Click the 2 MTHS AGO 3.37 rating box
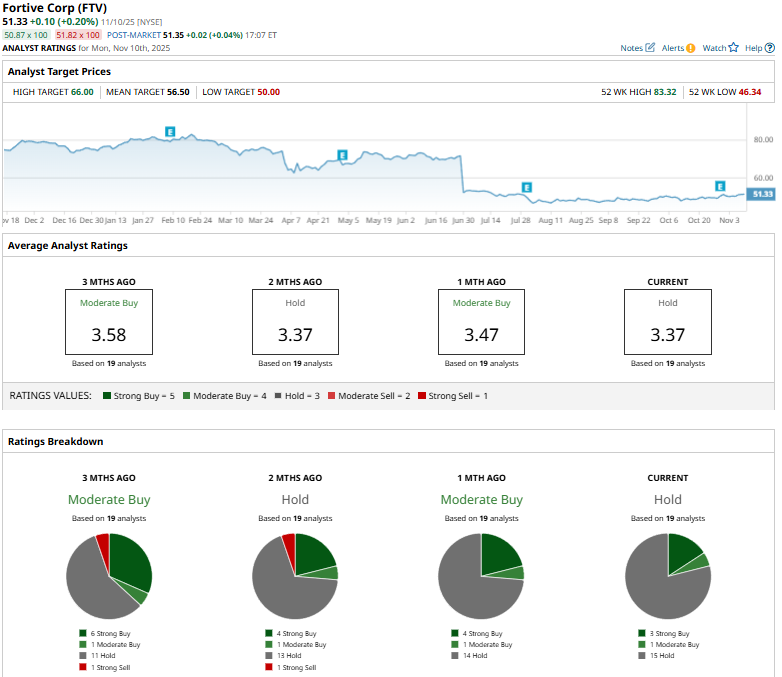This screenshot has width=782, height=677. coord(295,322)
